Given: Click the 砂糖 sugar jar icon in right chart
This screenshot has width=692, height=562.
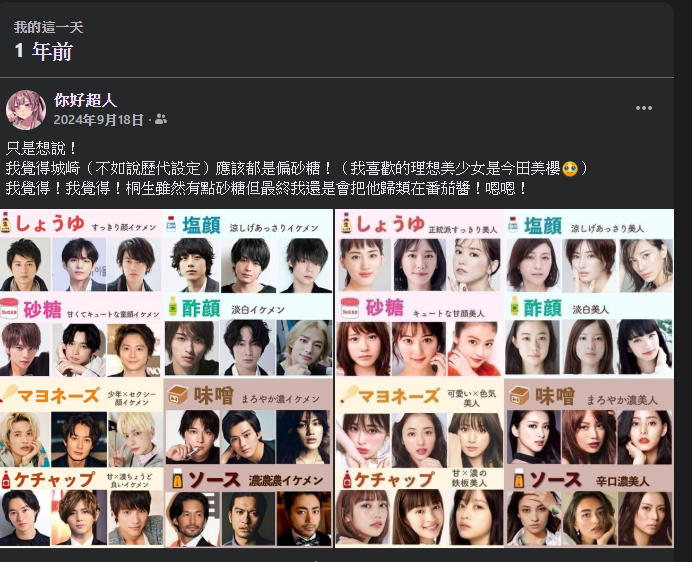Looking at the screenshot, I should coord(350,308).
